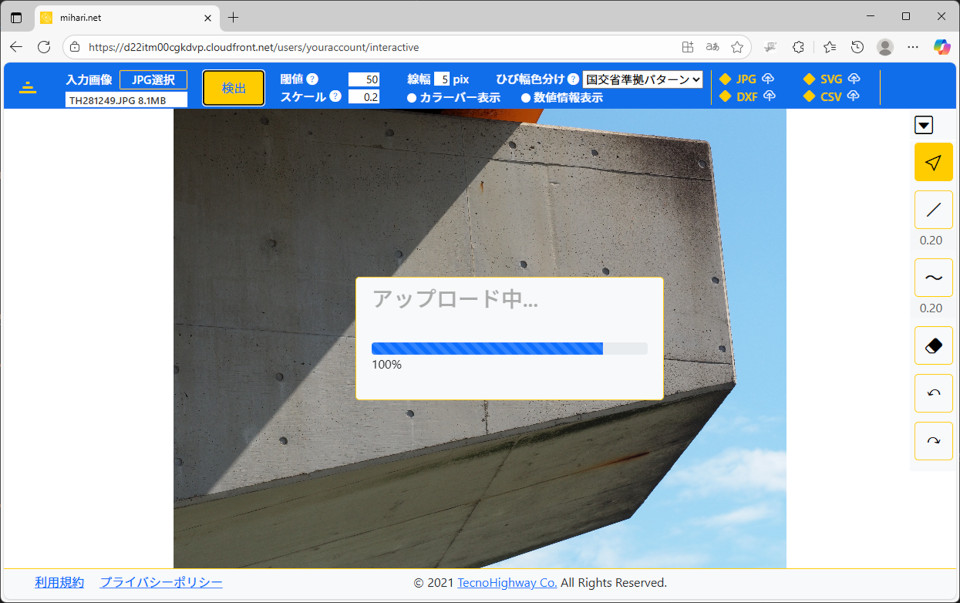Click the undo arrow in side toolbar
Screen dimensions: 960x603
click(x=933, y=393)
